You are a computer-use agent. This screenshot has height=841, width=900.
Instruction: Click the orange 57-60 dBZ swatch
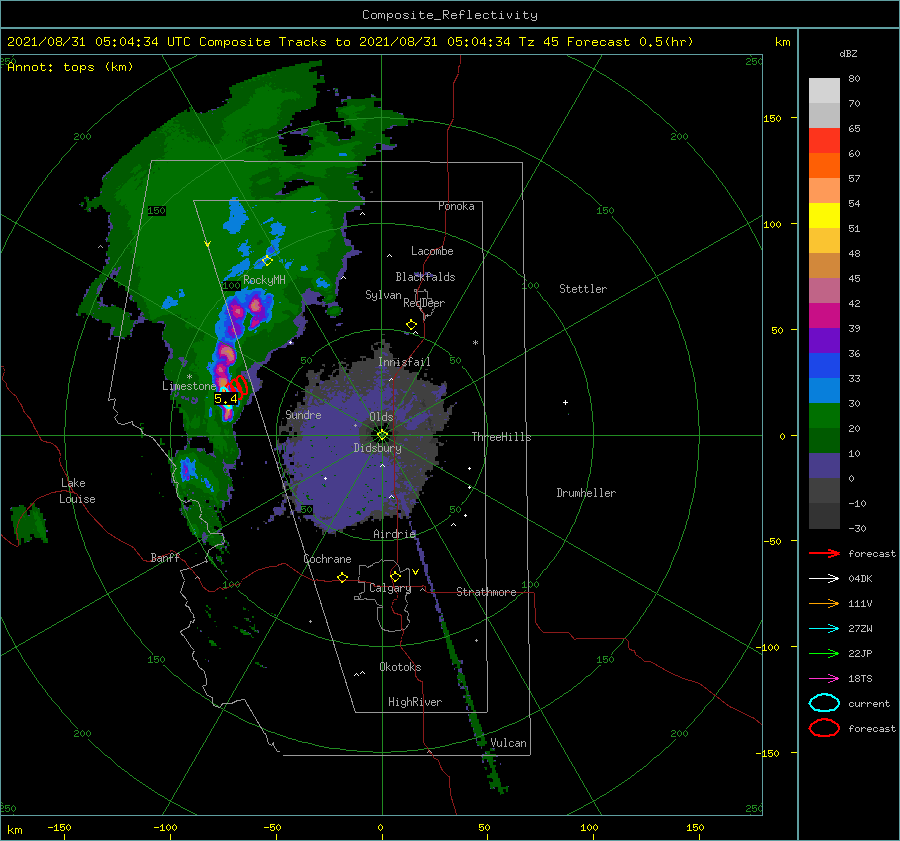[824, 166]
